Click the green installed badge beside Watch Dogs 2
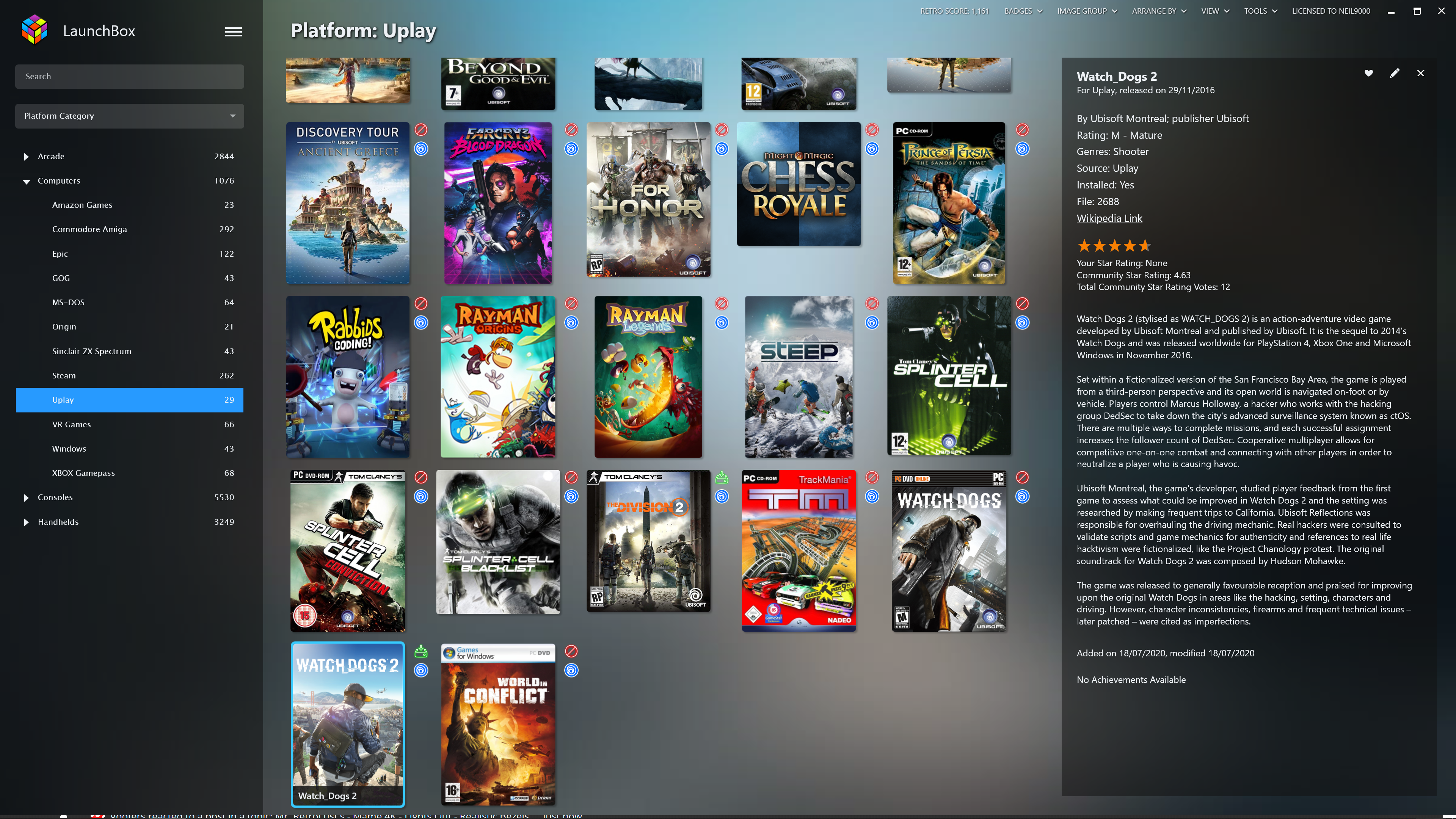 pyautogui.click(x=421, y=651)
